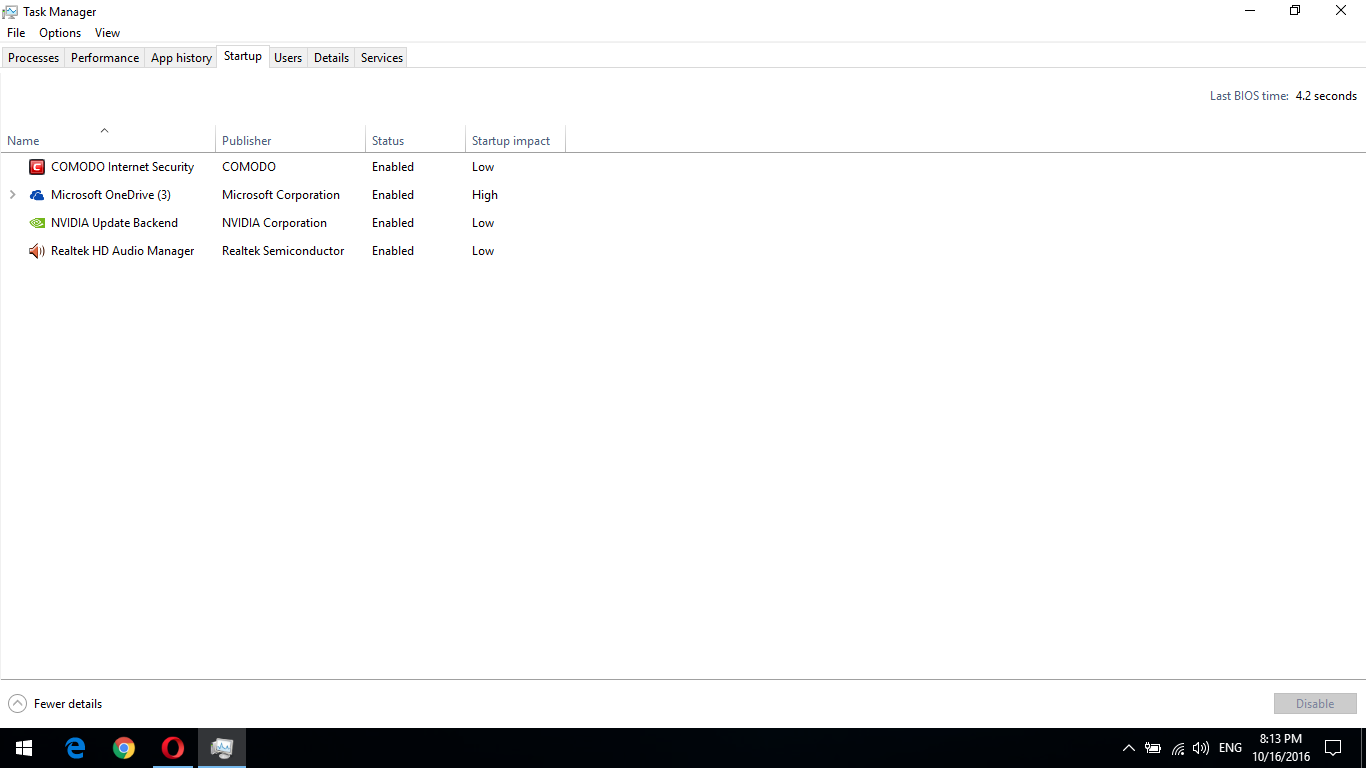Open the volume speaker tray icon
Image resolution: width=1366 pixels, height=768 pixels.
1201,748
